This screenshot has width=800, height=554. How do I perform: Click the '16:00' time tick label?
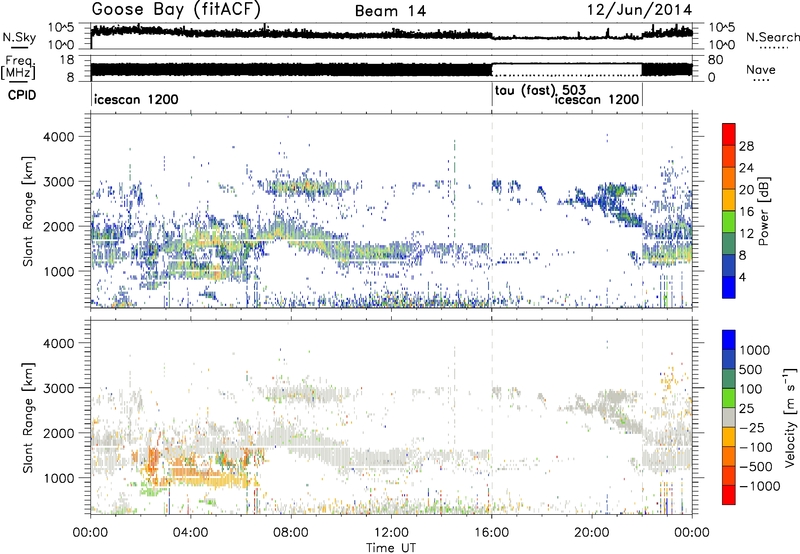pyautogui.click(x=492, y=533)
